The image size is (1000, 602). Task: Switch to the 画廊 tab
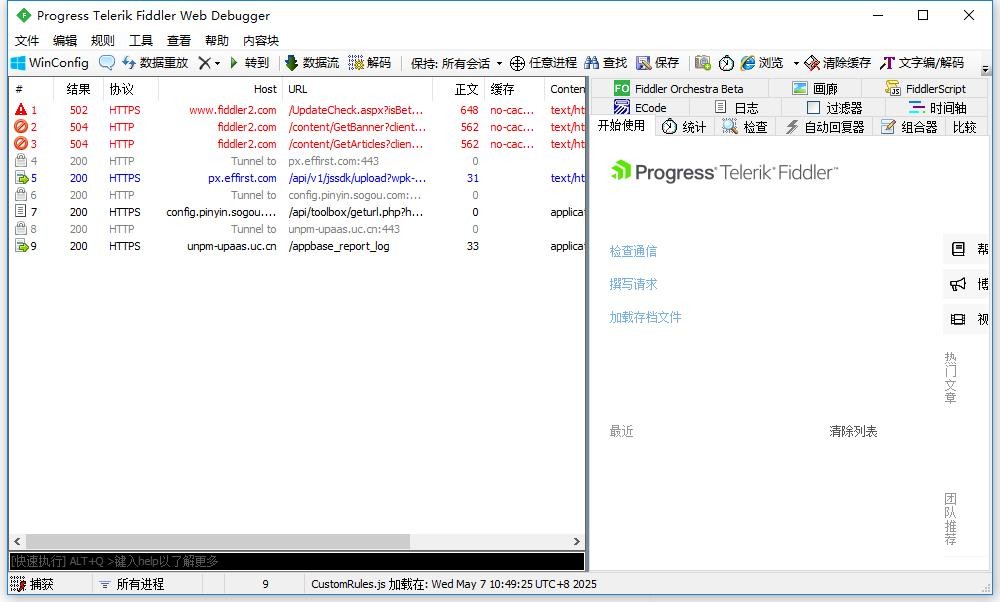coord(814,89)
